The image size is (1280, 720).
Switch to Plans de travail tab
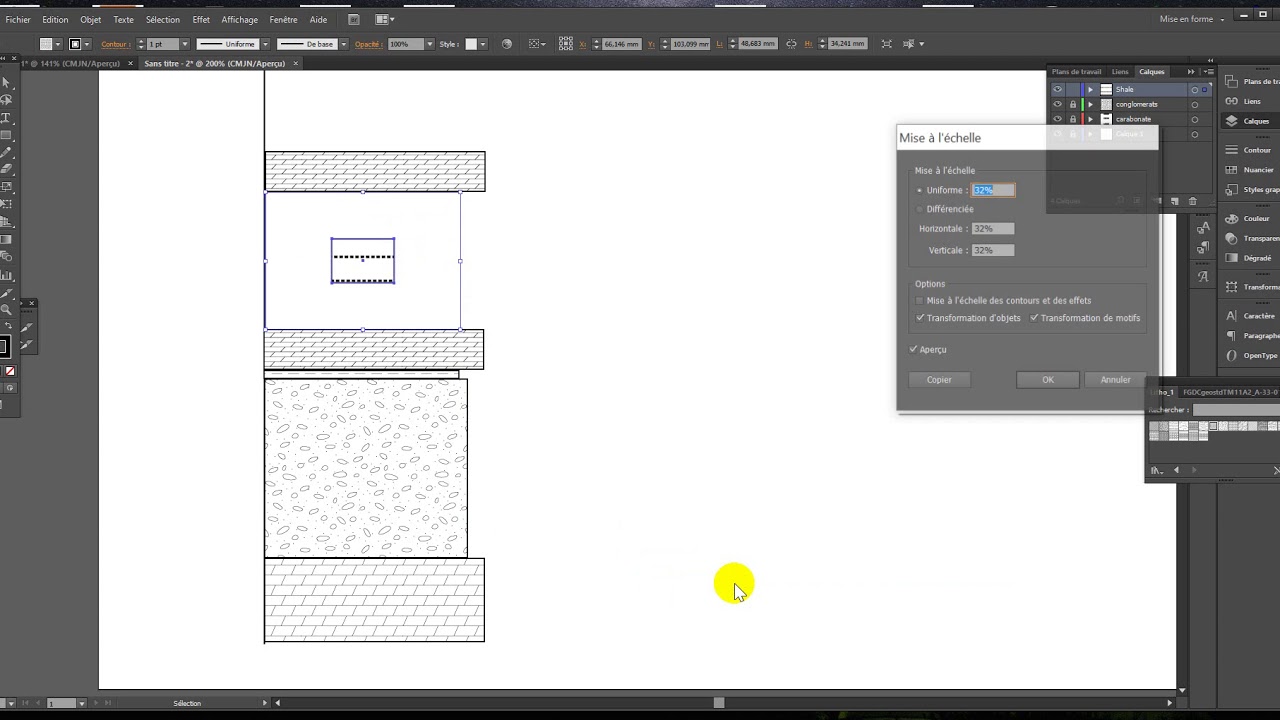[1076, 72]
